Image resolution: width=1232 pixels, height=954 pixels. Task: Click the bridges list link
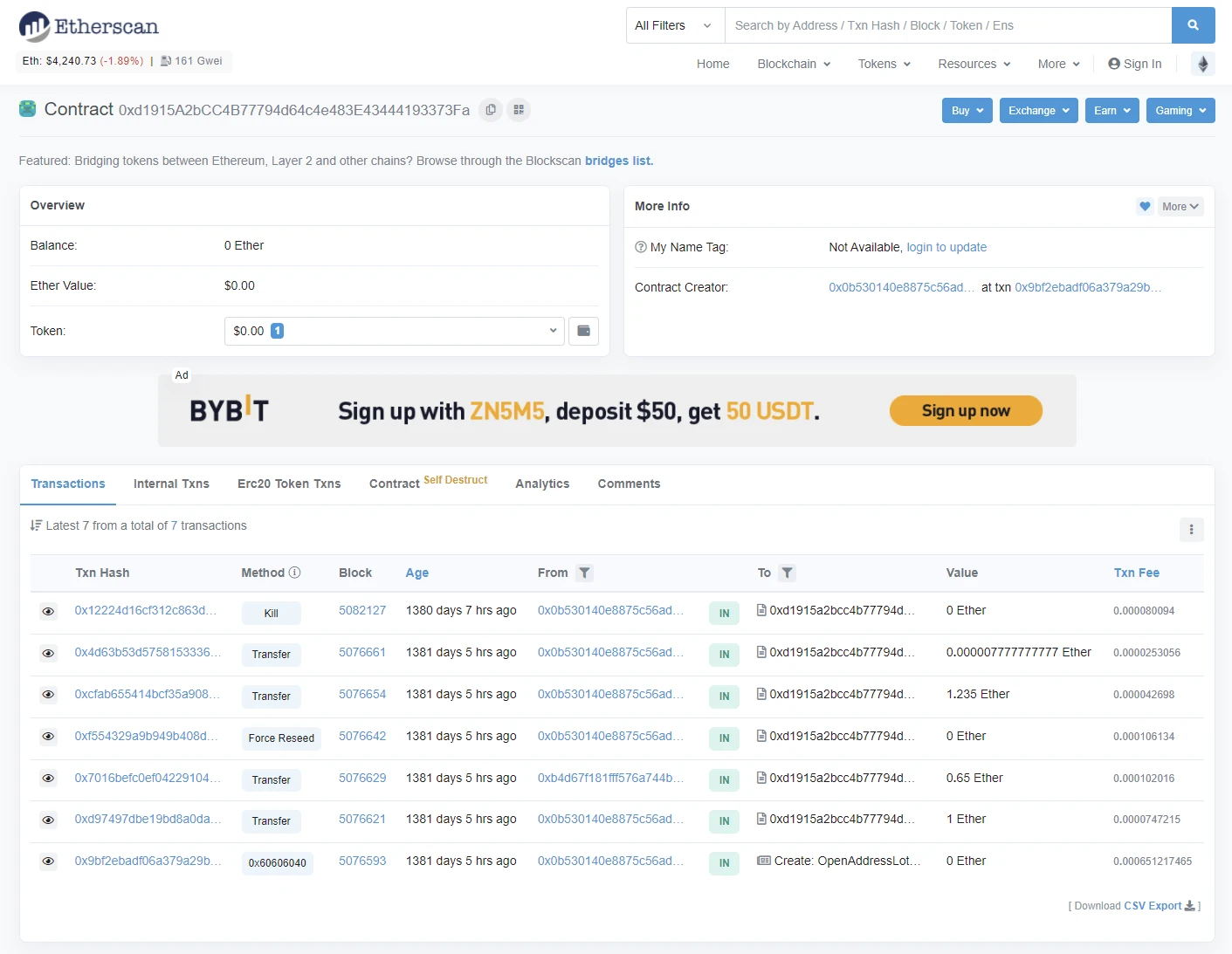[x=619, y=161]
